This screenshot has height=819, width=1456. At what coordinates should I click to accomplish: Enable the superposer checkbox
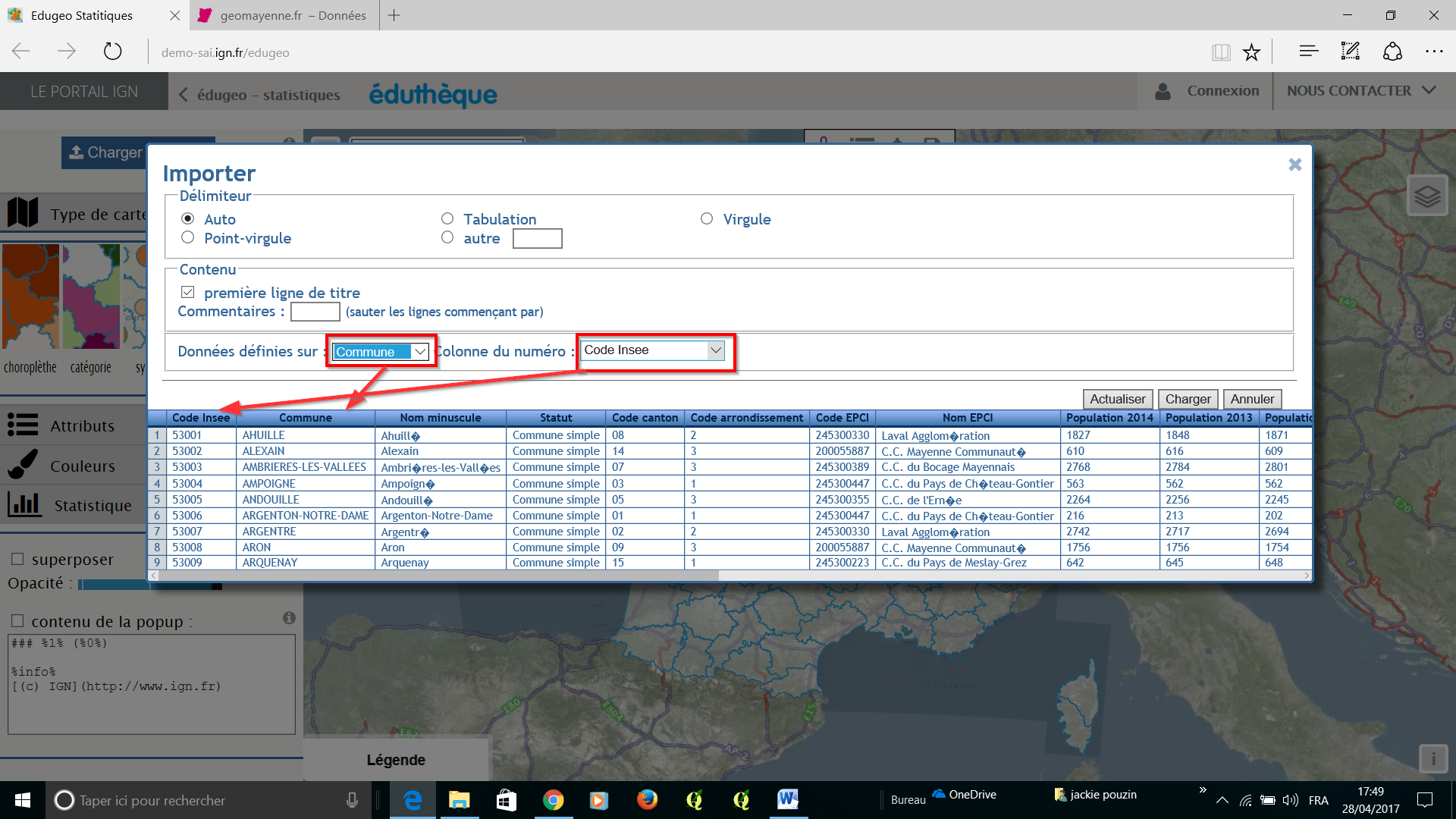pos(17,560)
